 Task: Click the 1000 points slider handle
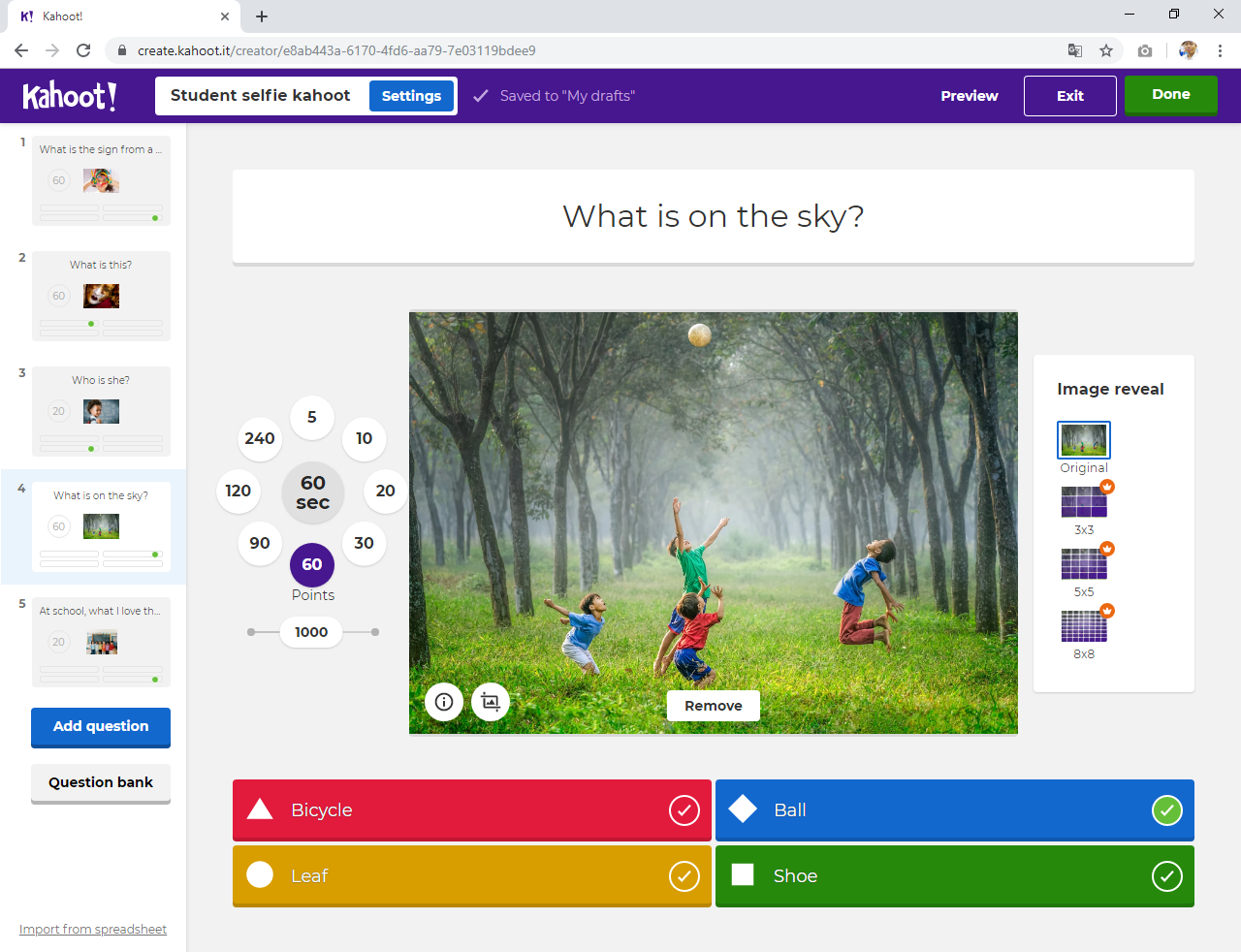(x=311, y=632)
